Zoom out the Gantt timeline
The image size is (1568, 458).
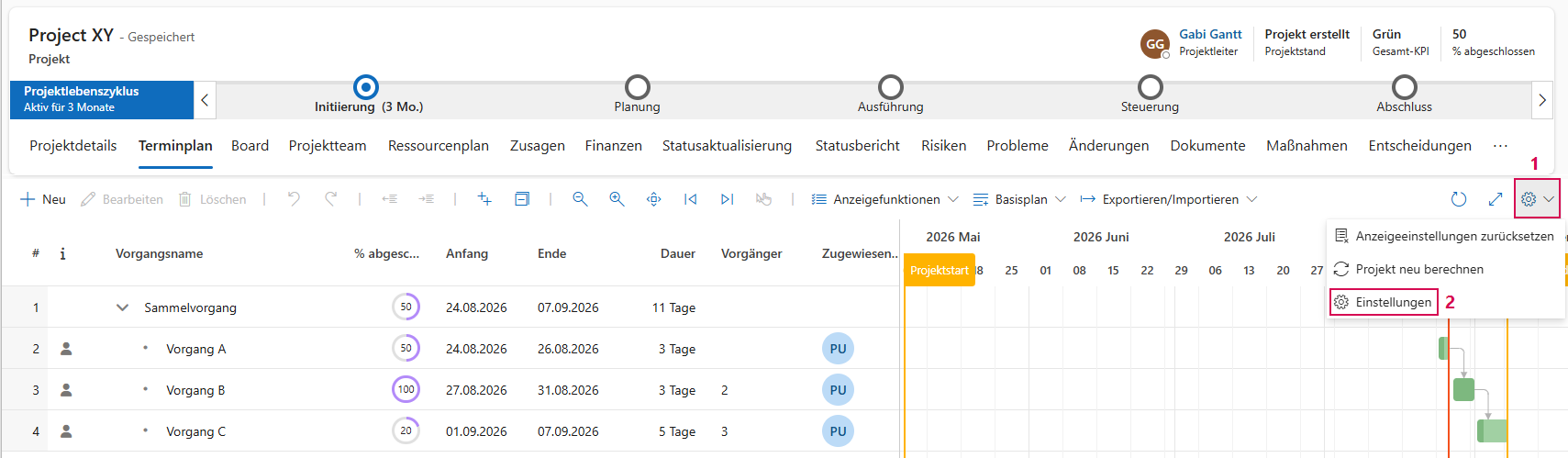580,198
